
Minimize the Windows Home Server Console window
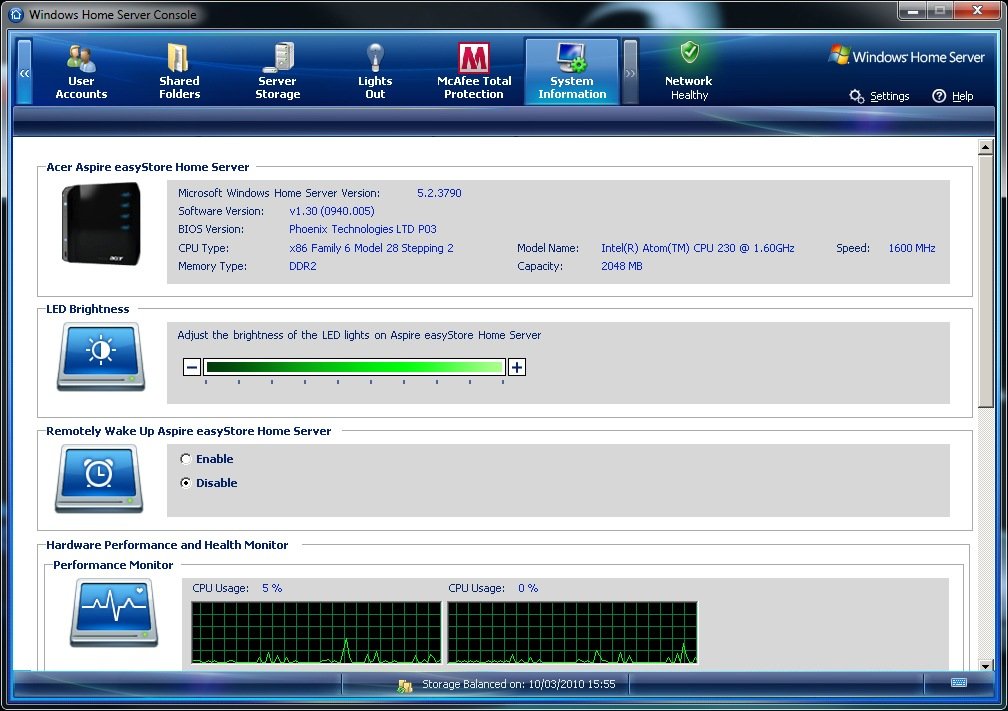912,11
